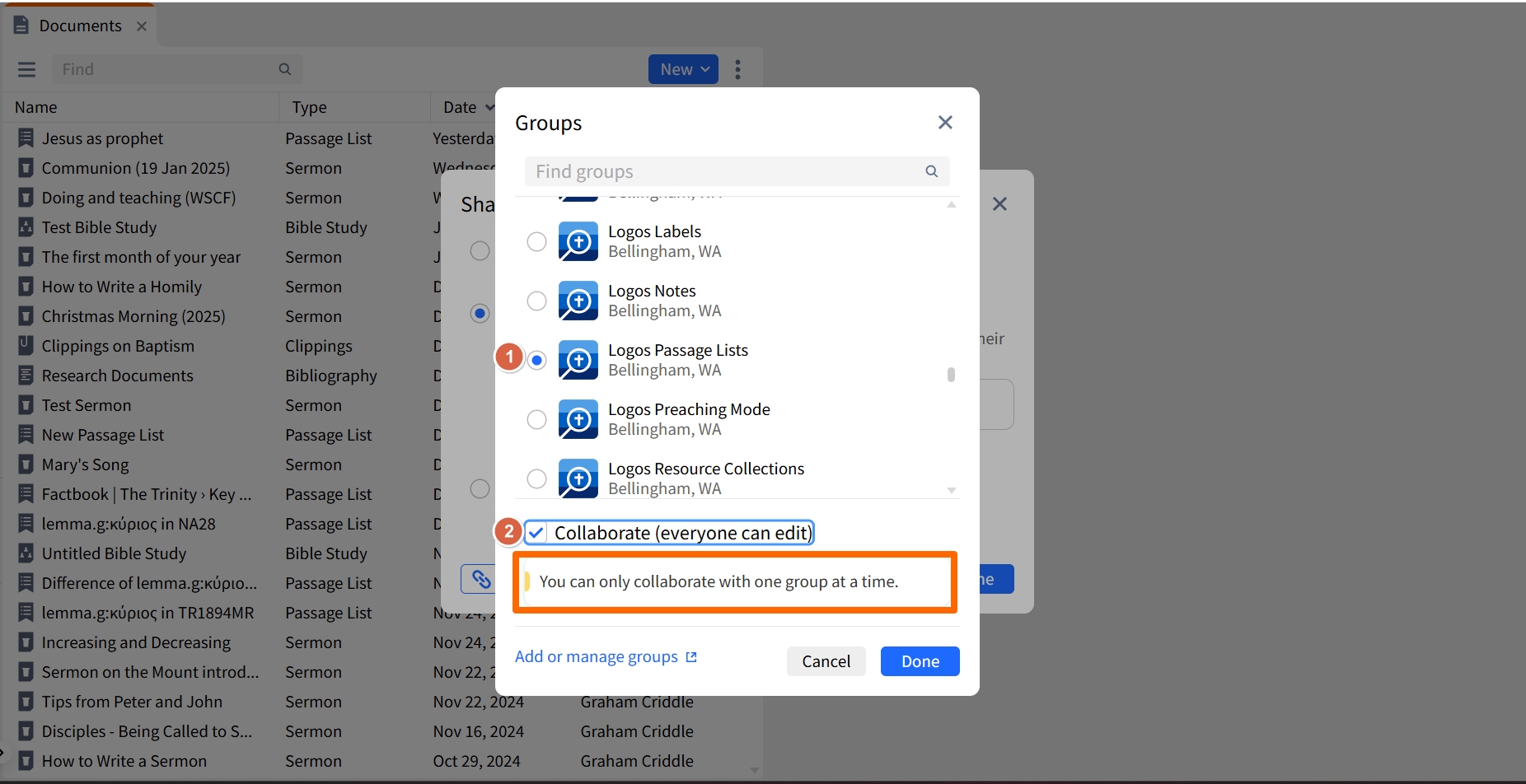
Task: Open Christmas Morning (2025) sermon
Action: 133,316
